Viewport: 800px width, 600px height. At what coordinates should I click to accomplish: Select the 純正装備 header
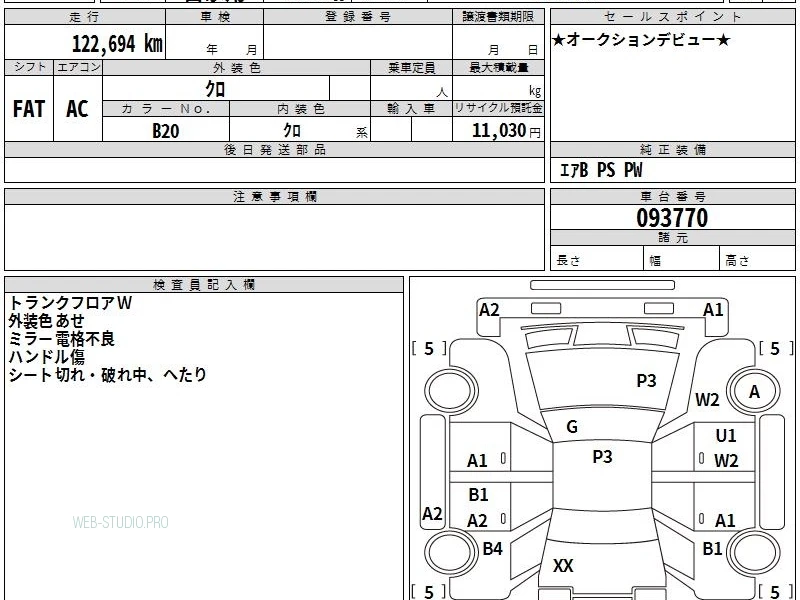tap(672, 150)
